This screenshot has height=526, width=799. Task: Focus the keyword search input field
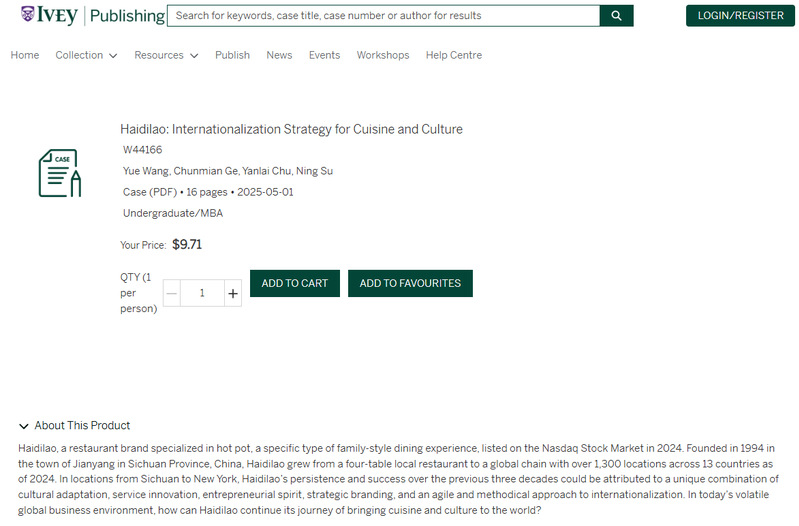pyautogui.click(x=384, y=16)
